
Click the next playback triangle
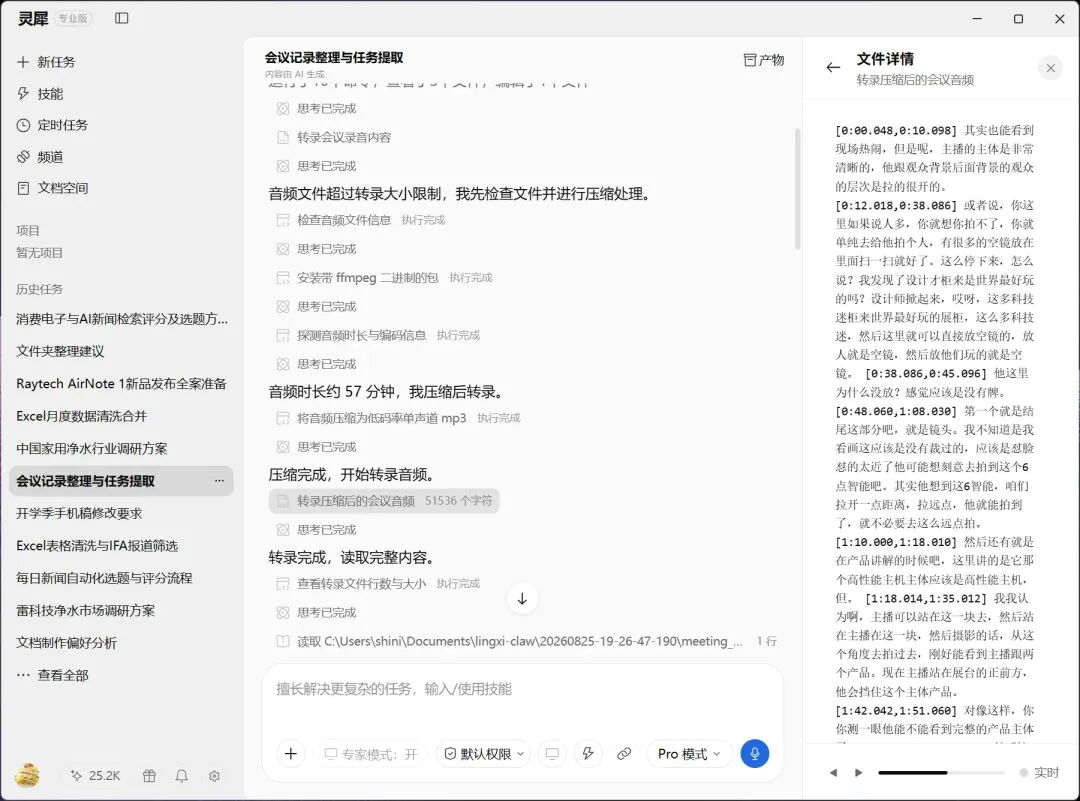tap(858, 773)
